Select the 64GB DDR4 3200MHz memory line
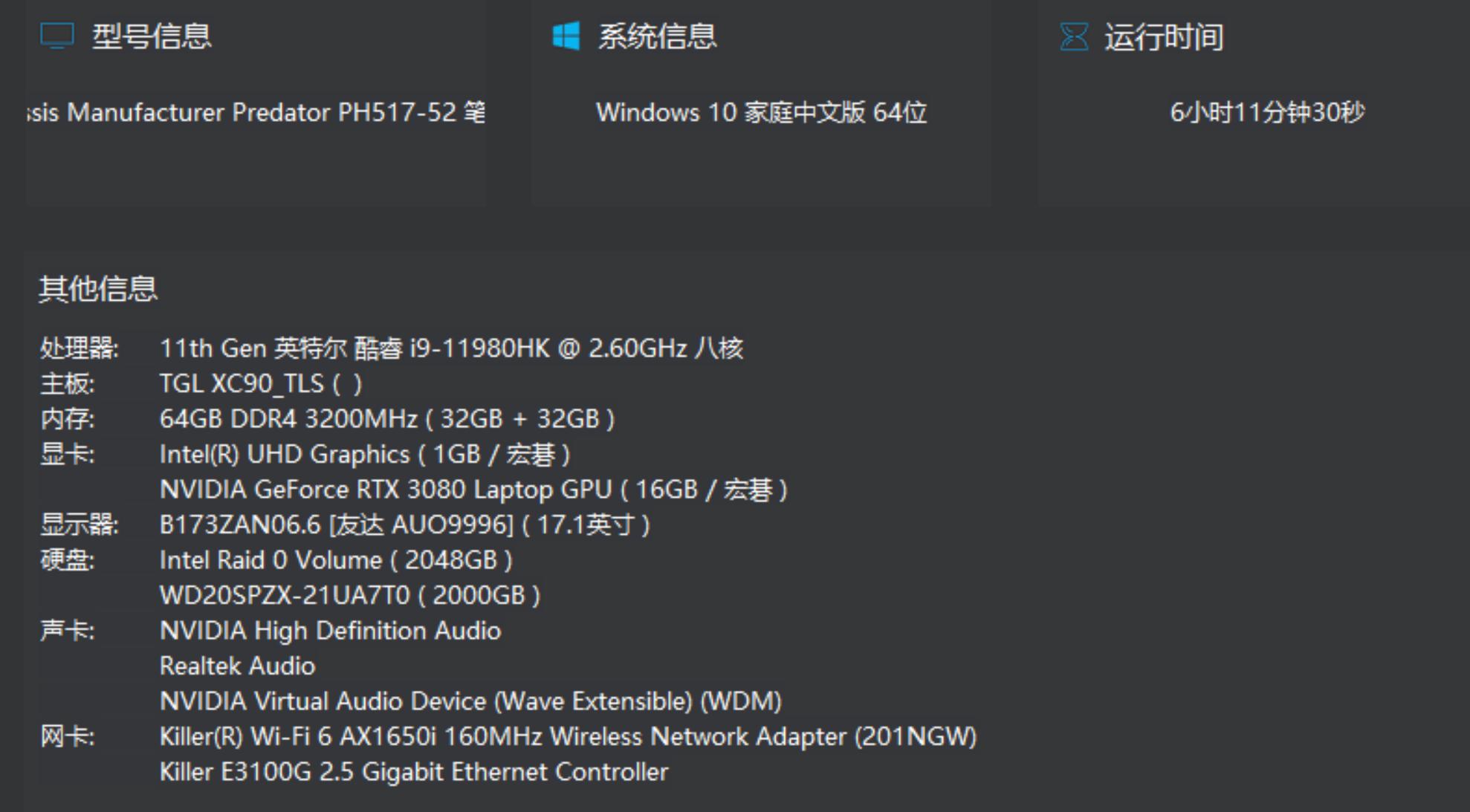 tap(386, 419)
